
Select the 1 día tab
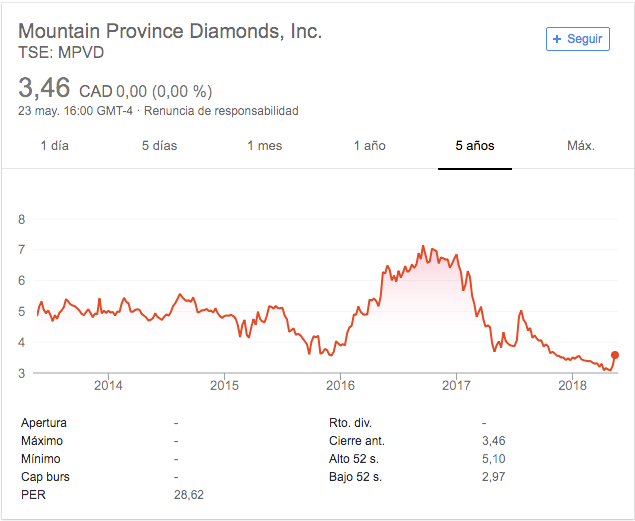point(55,146)
